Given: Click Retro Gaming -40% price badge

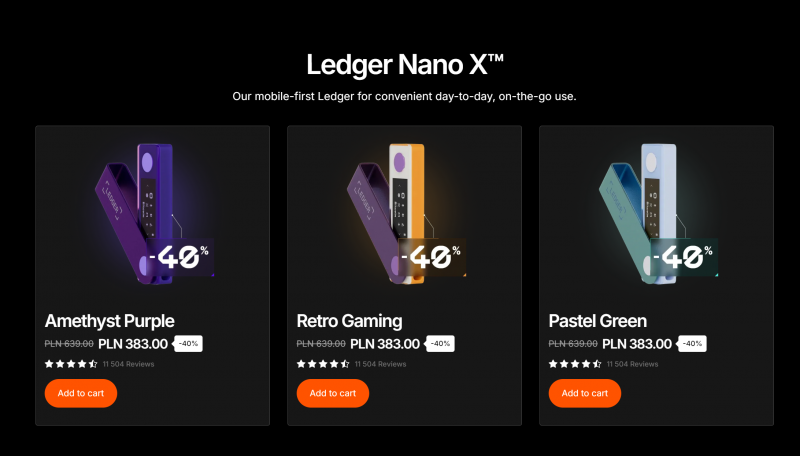Looking at the screenshot, I should click(441, 343).
